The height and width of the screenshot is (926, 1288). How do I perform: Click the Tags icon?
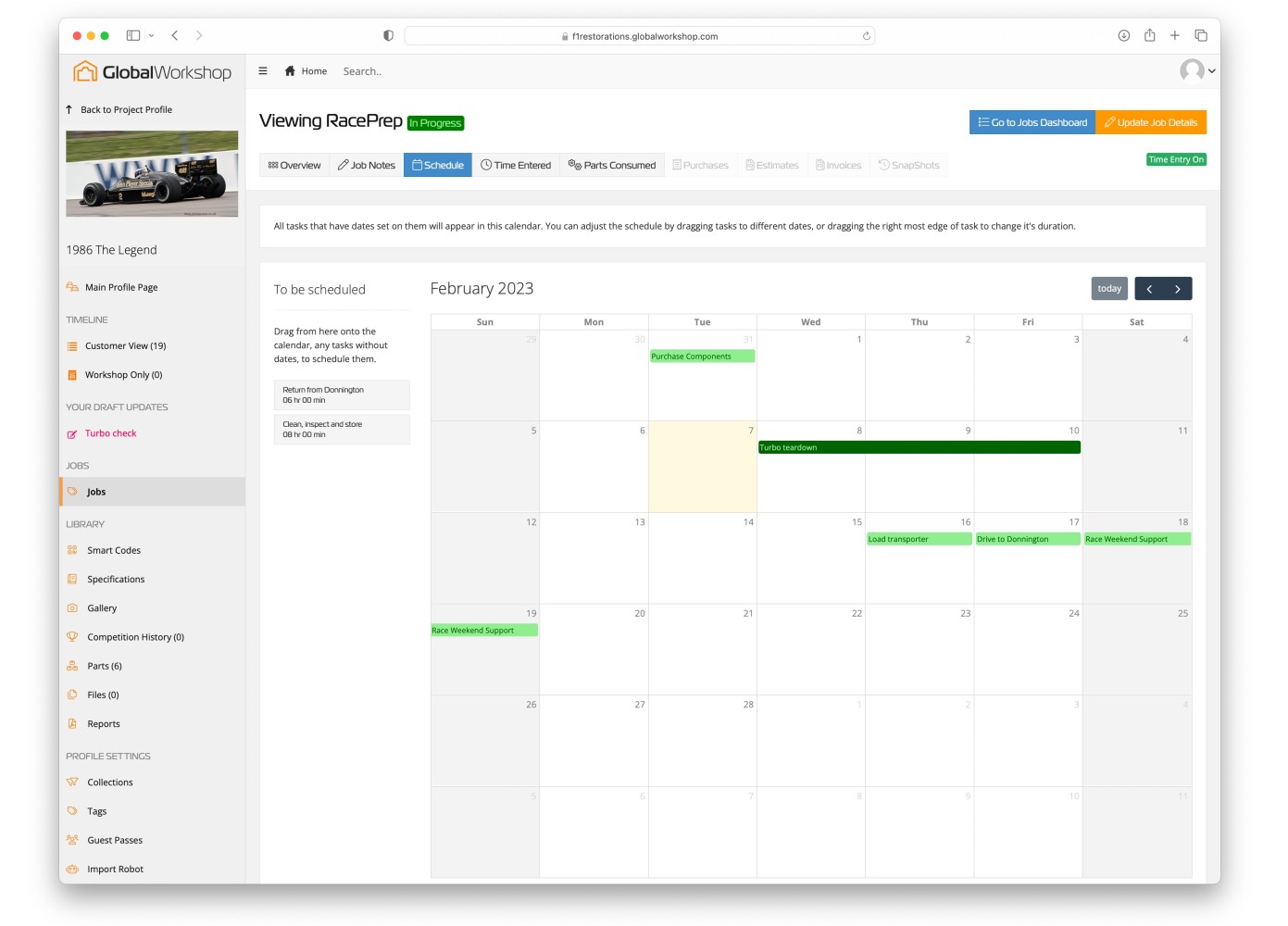coord(72,811)
